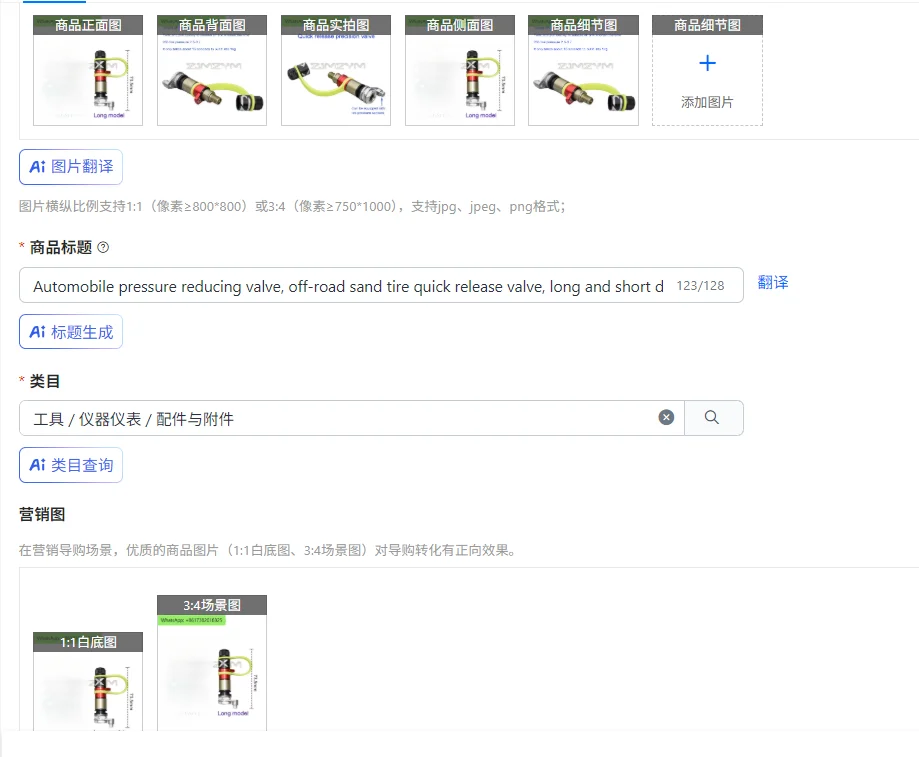The height and width of the screenshot is (757, 919).
Task: Clear the category field with the X icon
Action: [x=666, y=417]
